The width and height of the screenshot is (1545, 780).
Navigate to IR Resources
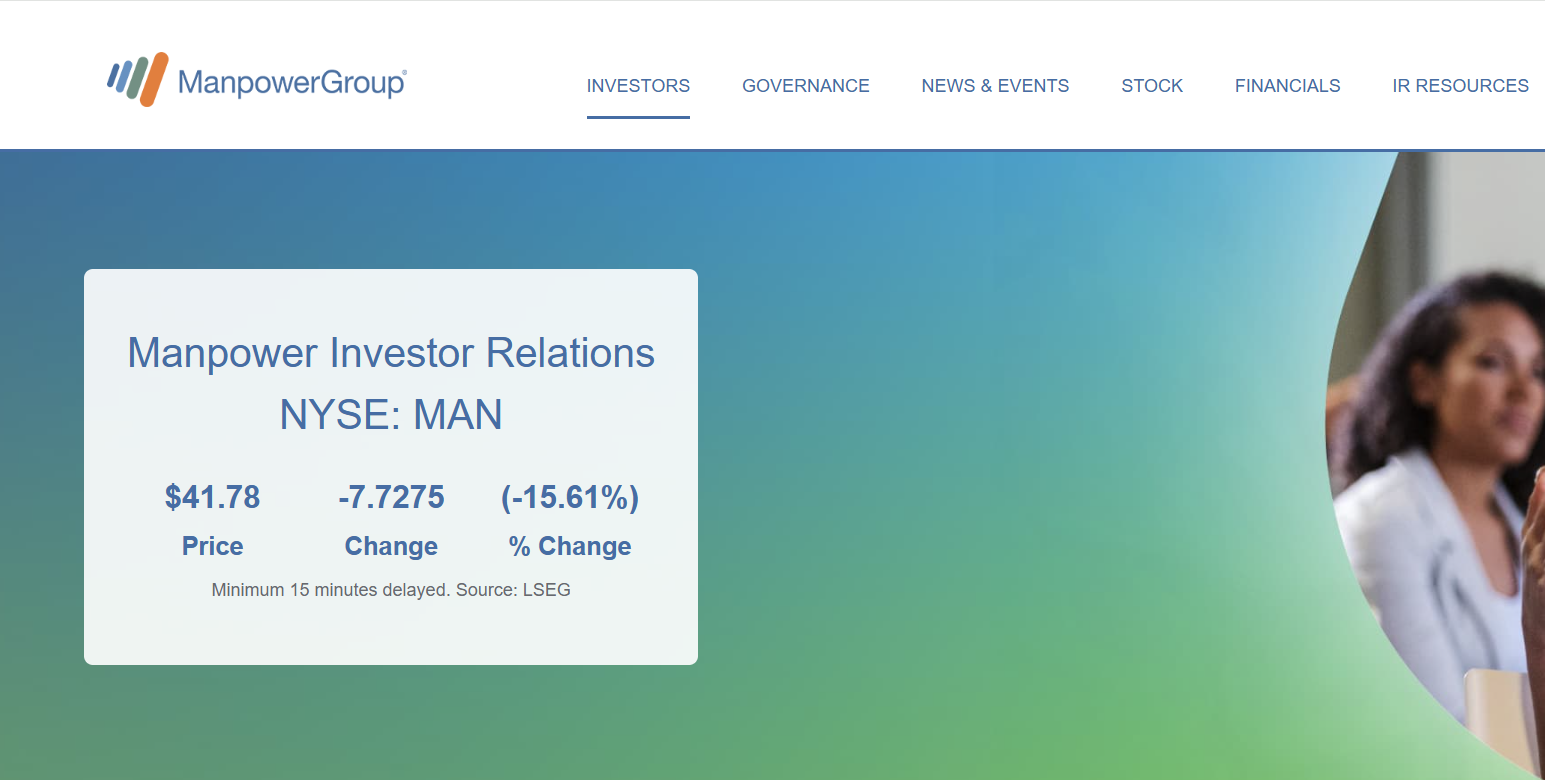(x=1460, y=86)
